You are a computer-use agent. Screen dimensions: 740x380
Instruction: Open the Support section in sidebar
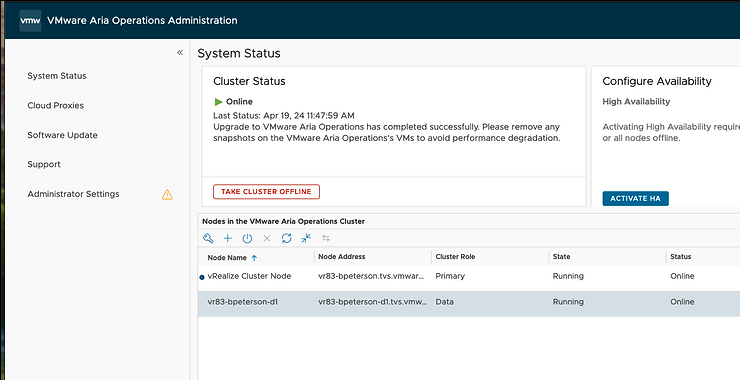[x=44, y=165]
